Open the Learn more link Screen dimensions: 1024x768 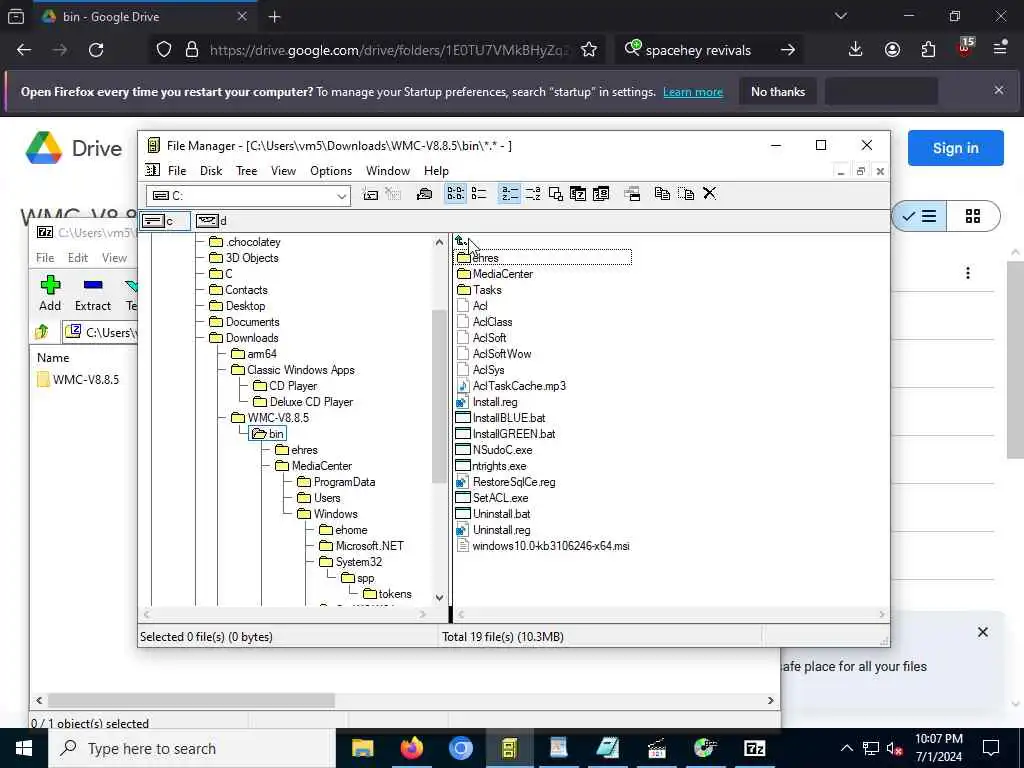(693, 92)
